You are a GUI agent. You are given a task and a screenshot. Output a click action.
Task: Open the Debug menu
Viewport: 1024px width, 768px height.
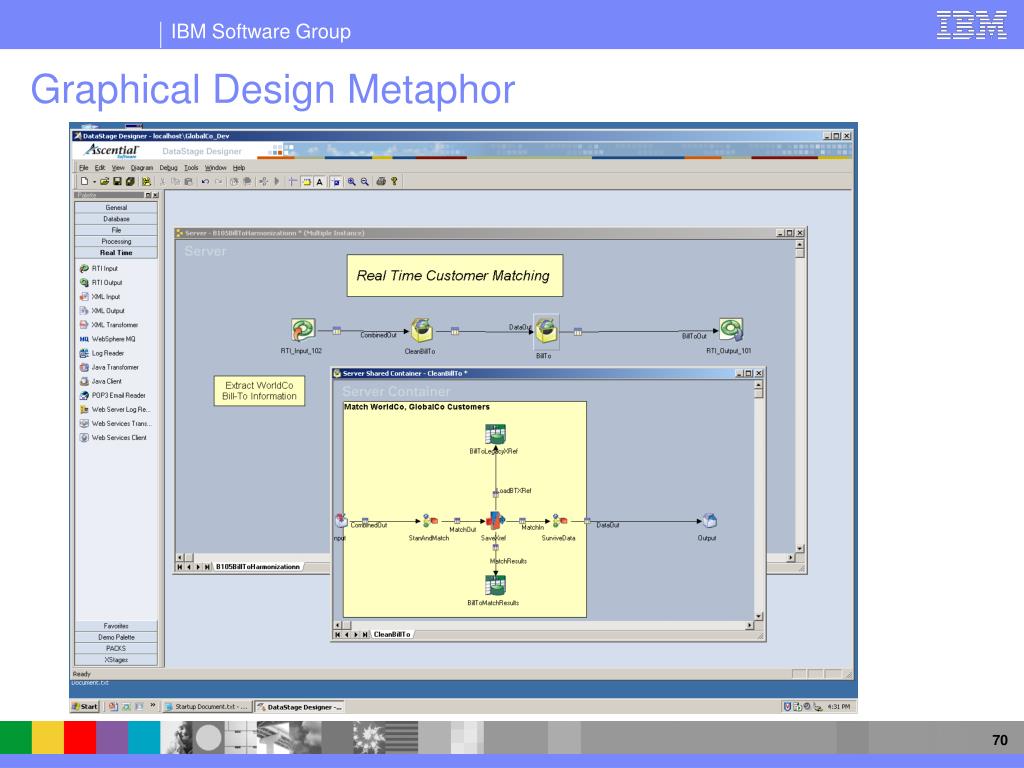tap(168, 168)
